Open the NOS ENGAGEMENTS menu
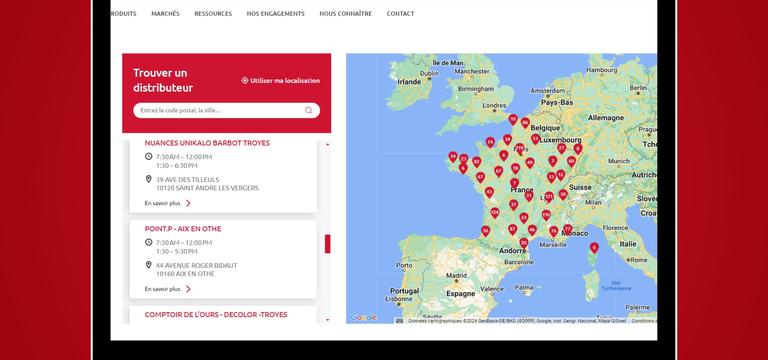This screenshot has height=360, width=768. [x=276, y=14]
